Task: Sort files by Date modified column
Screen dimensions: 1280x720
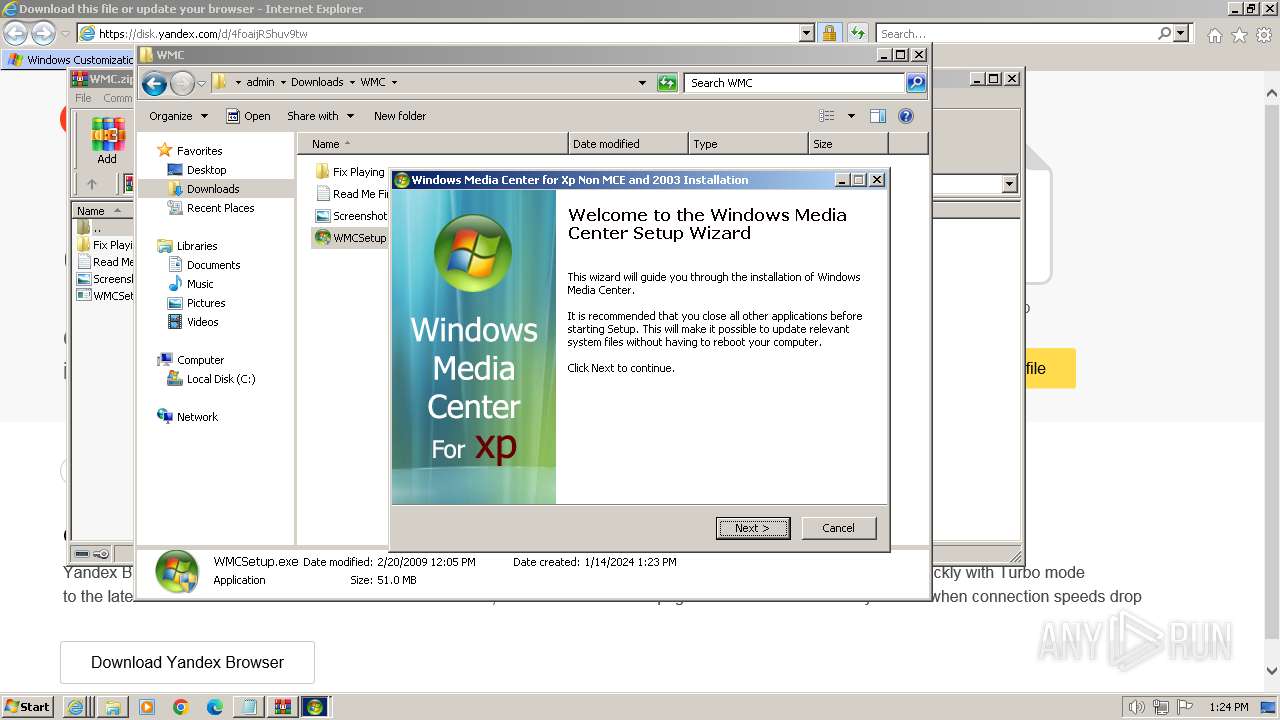Action: (628, 144)
